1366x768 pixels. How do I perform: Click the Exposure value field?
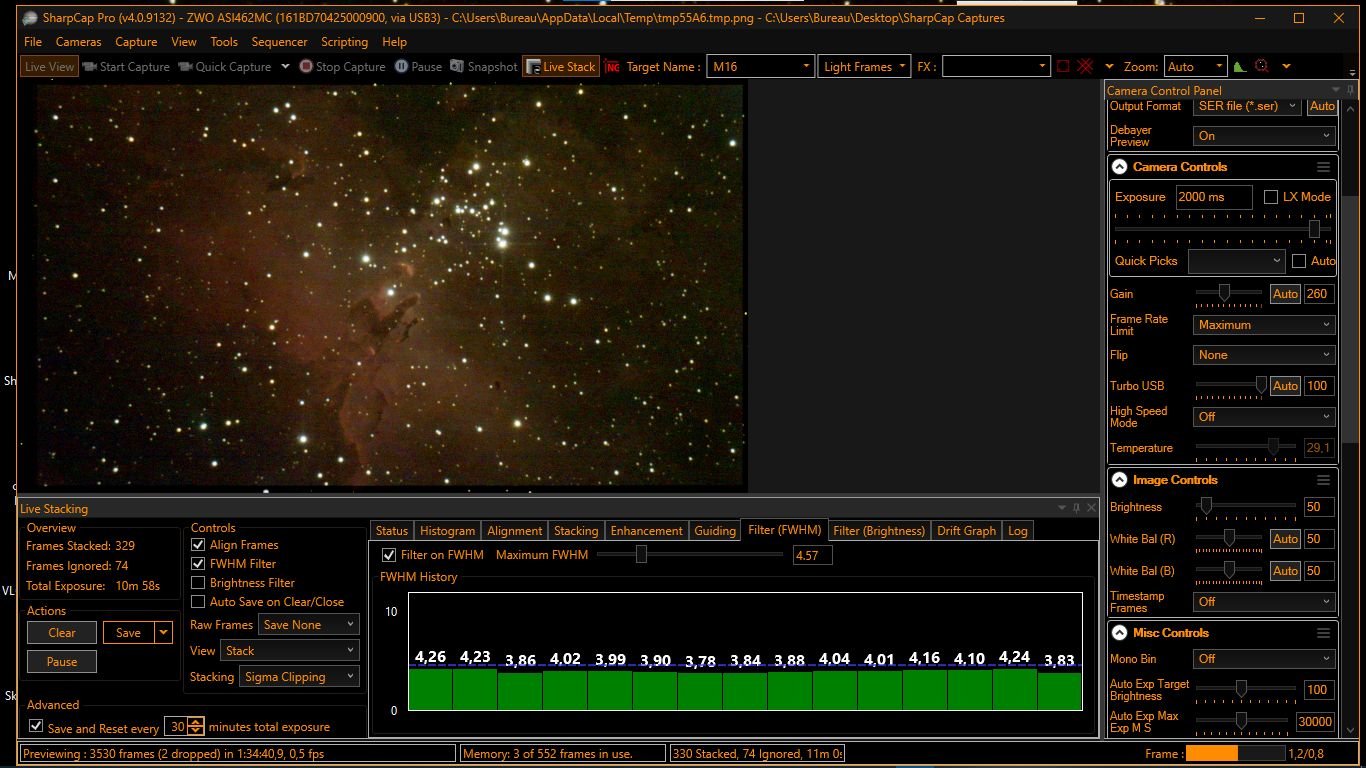click(x=1213, y=197)
